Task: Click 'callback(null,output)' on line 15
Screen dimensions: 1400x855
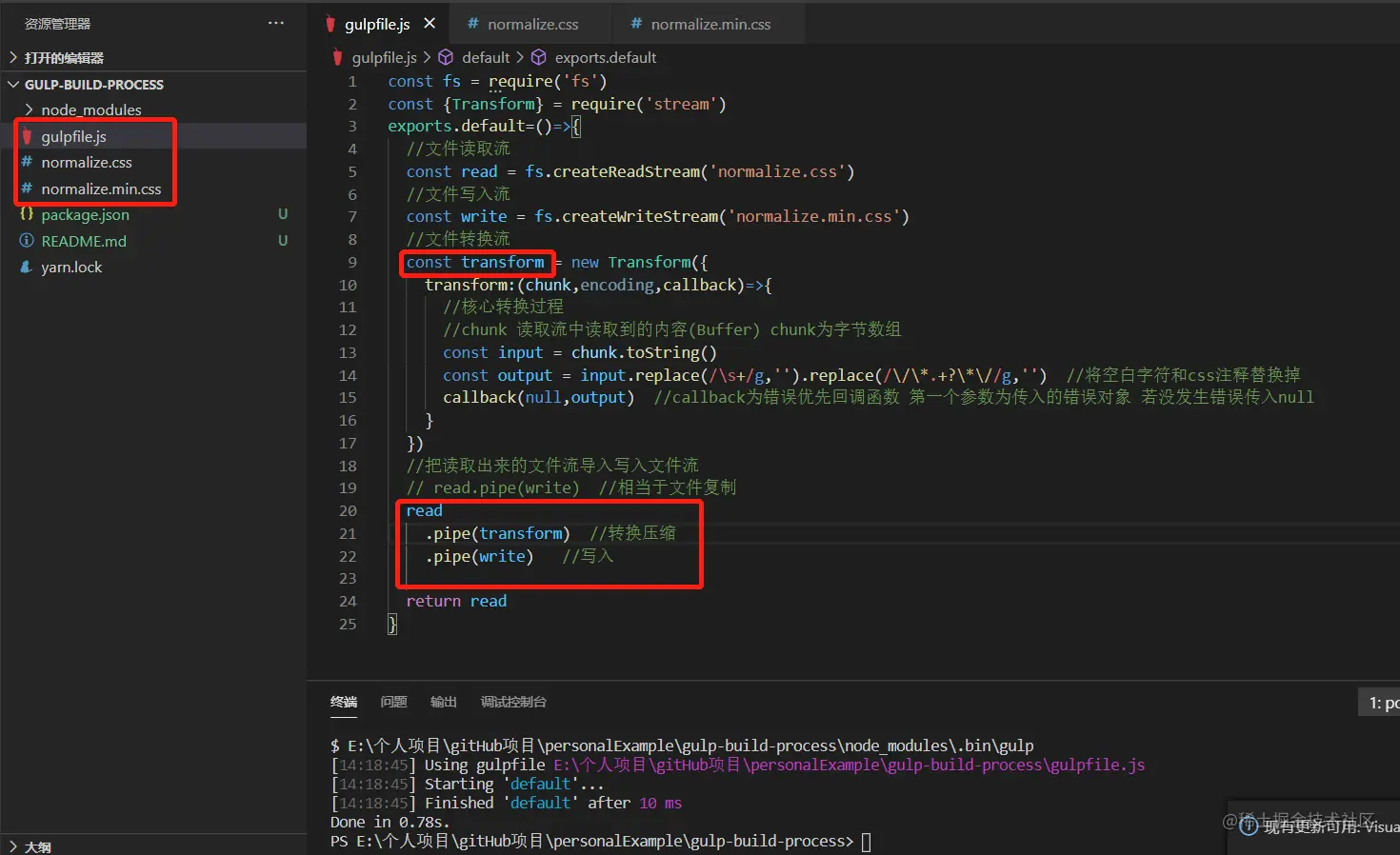Action: point(538,397)
